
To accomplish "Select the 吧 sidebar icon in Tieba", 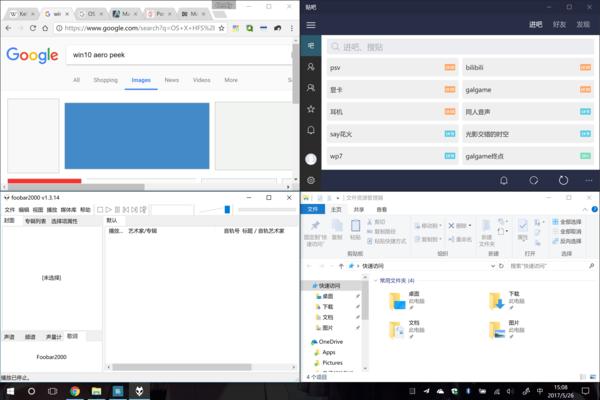I will coord(311,46).
